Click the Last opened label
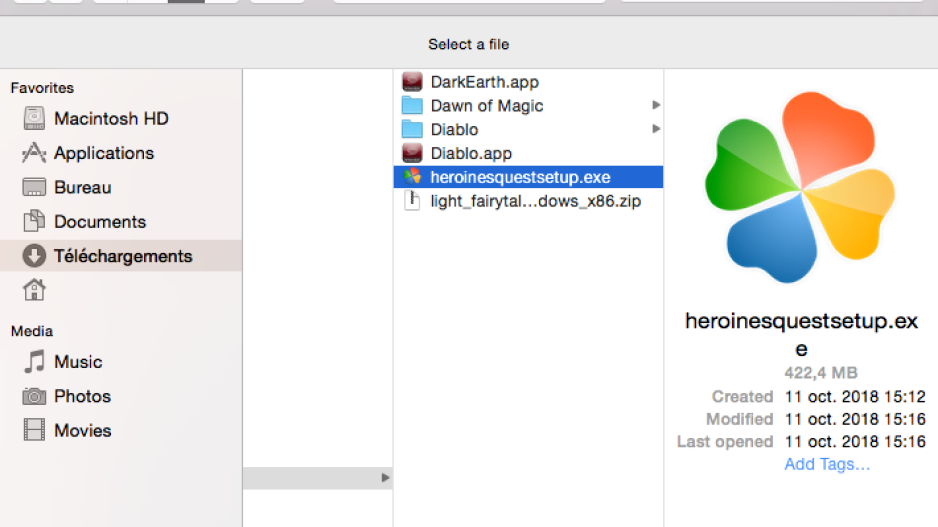The height and width of the screenshot is (527, 938). point(724,441)
